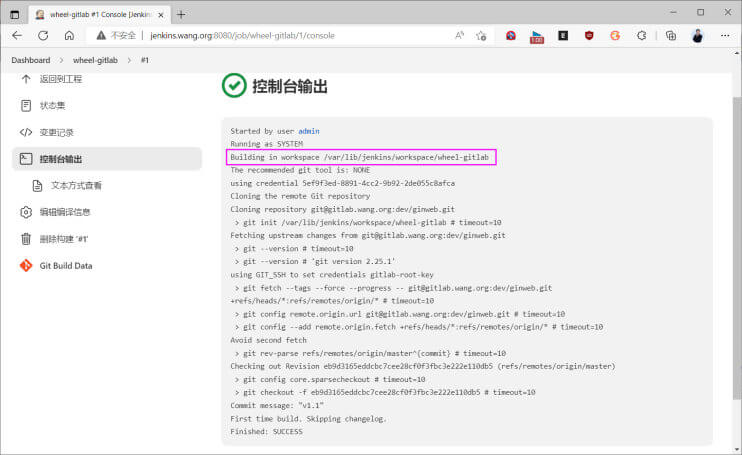
Task: Open the admin user link
Action: point(309,131)
